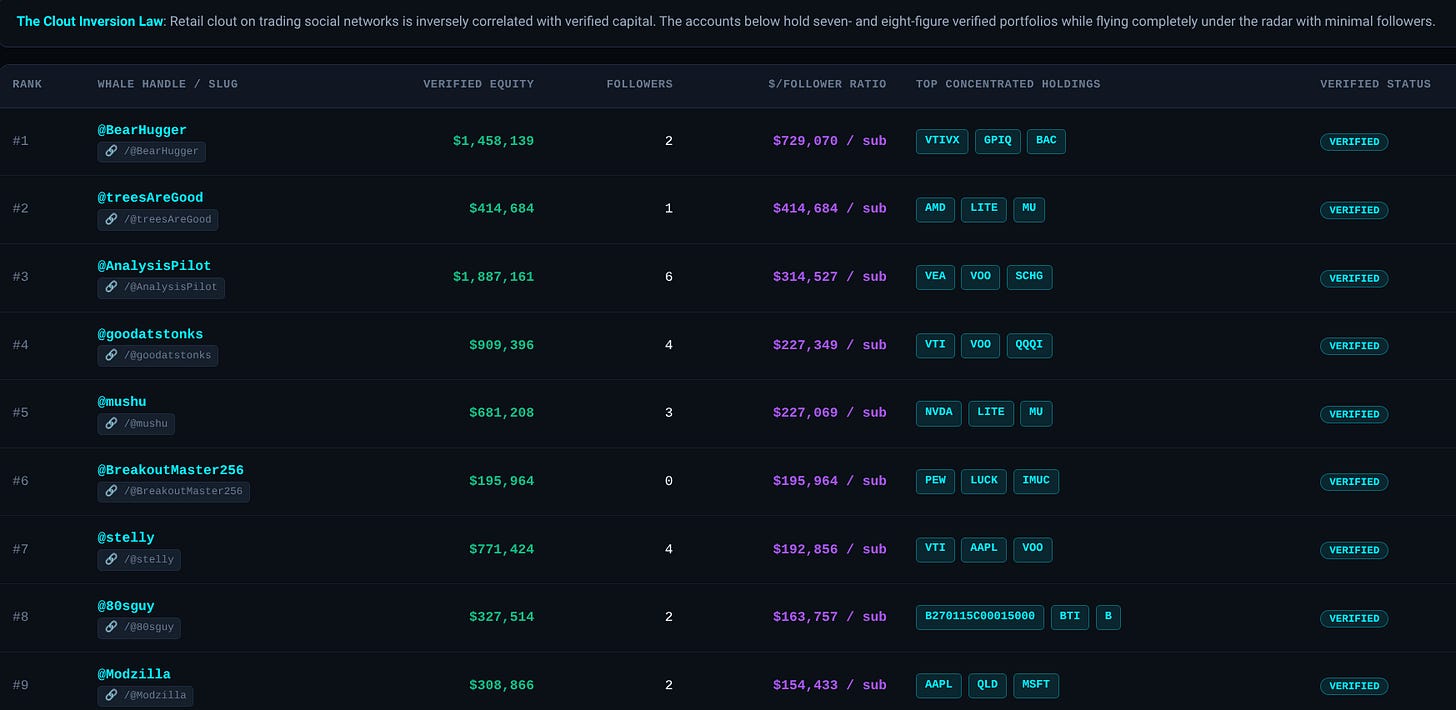
Task: Click the link icon beside /@Modzilla slug
Action: pyautogui.click(x=112, y=696)
